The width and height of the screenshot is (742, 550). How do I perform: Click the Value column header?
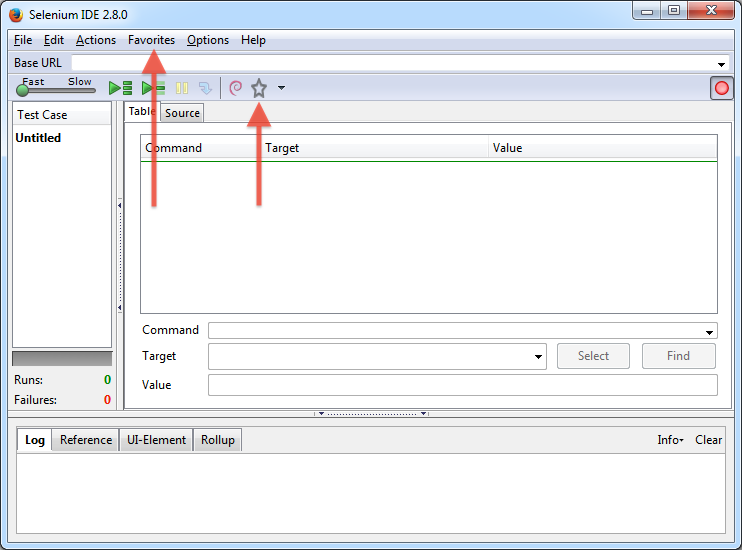click(x=602, y=148)
